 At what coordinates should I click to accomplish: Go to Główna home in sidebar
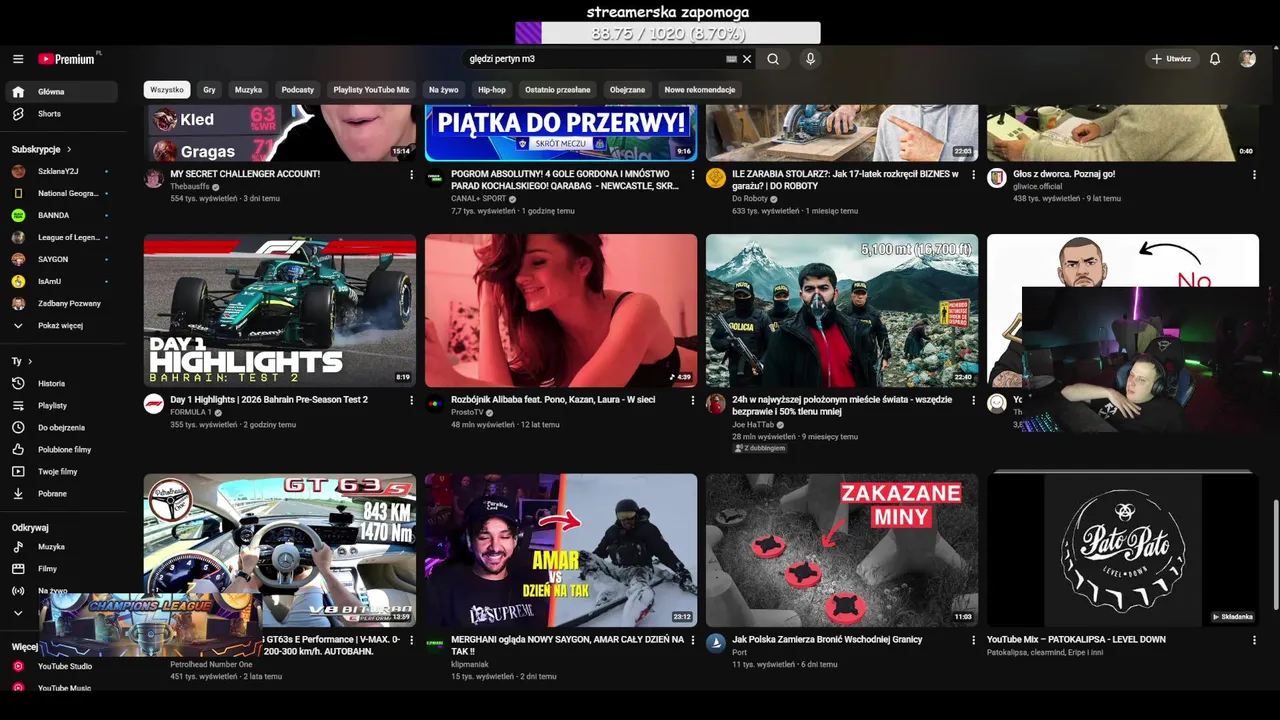pos(64,92)
